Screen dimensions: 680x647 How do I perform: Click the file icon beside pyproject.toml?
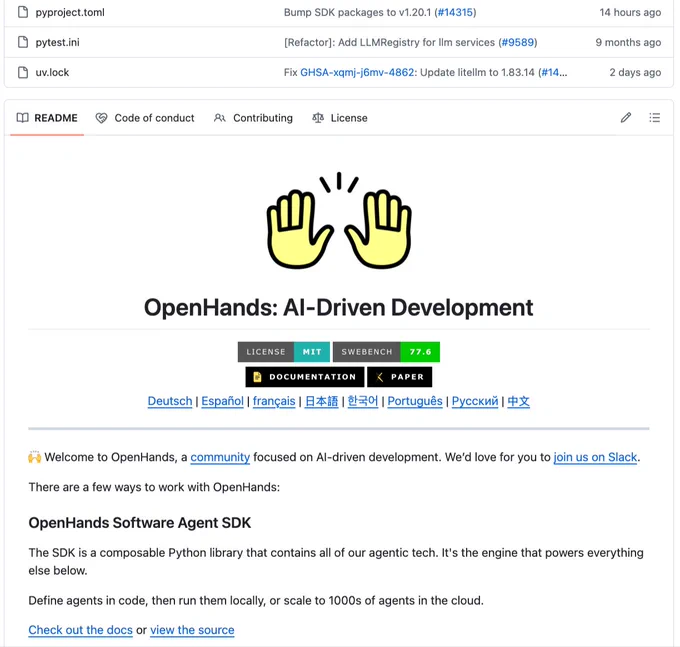tap(23, 12)
